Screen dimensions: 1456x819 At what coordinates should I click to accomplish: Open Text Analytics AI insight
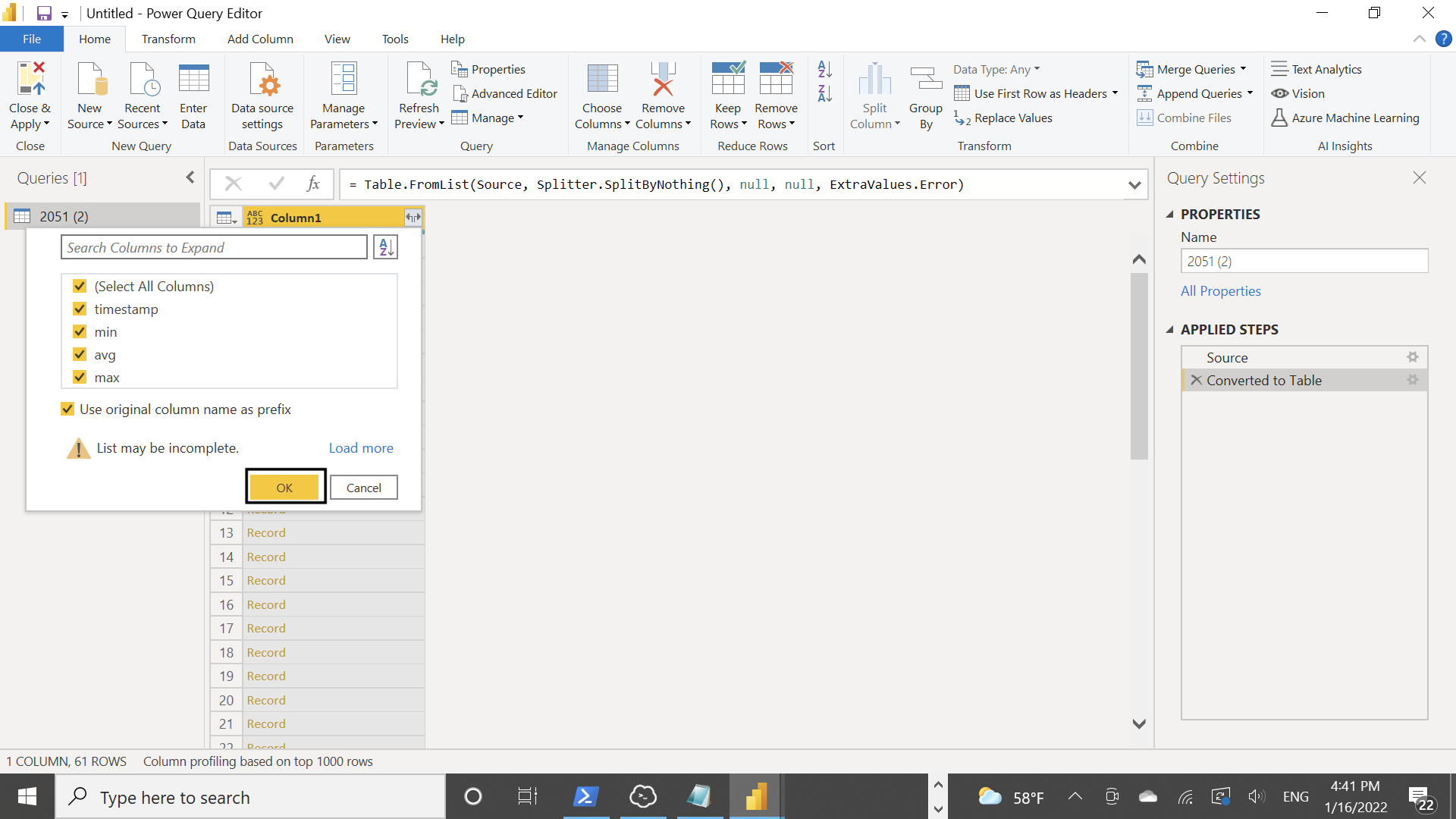pyautogui.click(x=1316, y=69)
